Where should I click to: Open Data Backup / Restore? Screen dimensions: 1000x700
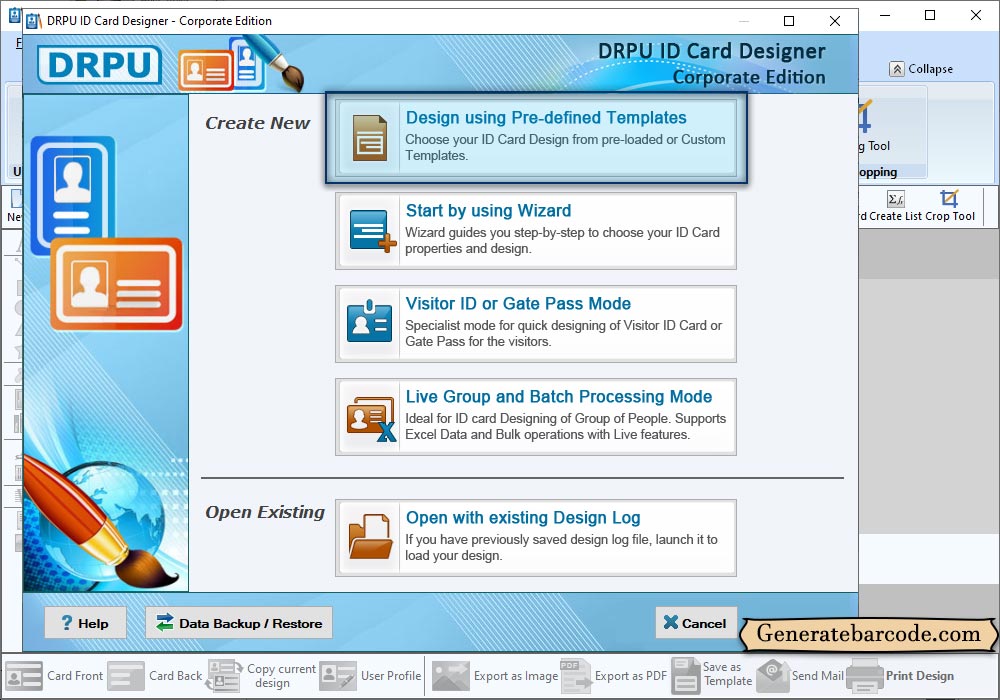point(239,623)
